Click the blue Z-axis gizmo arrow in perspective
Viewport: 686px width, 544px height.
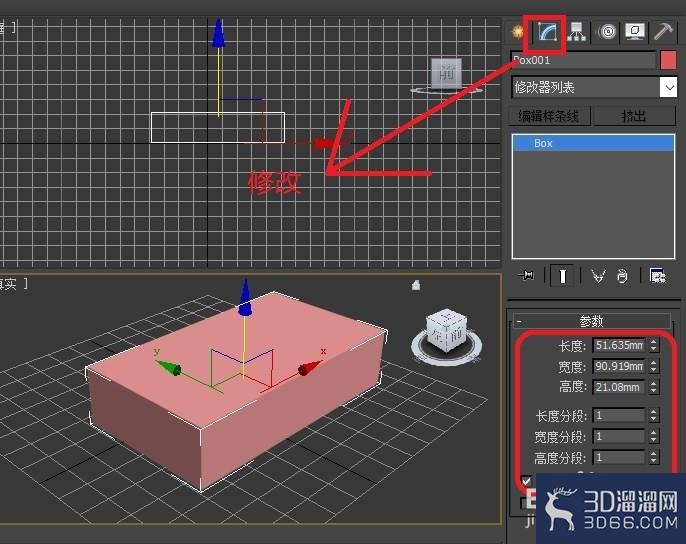click(245, 298)
